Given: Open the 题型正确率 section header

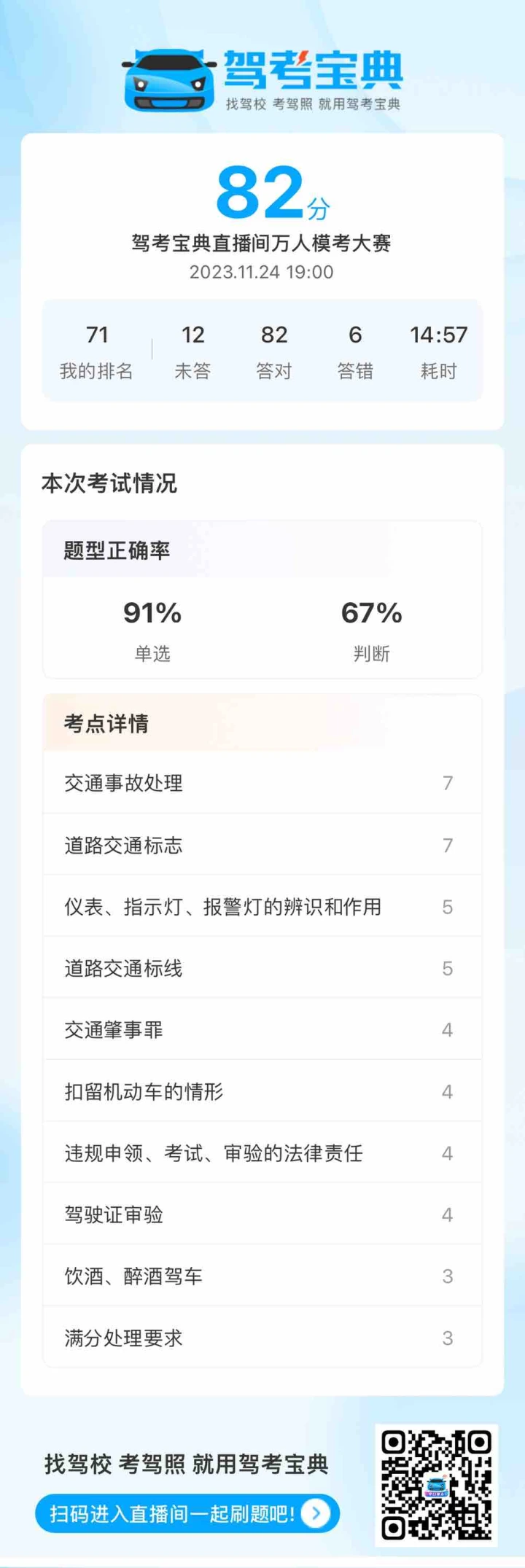Looking at the screenshot, I should [262, 550].
